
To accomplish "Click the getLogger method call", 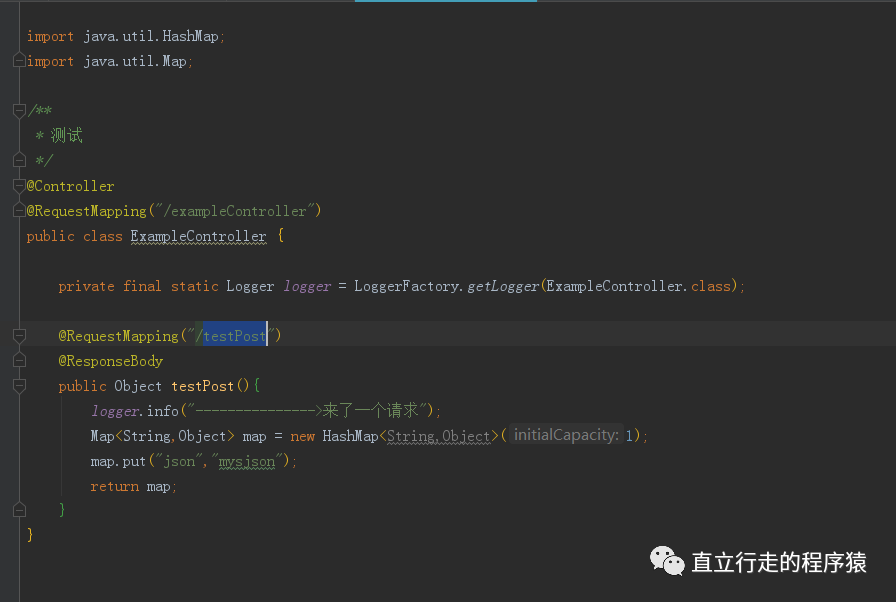I will (503, 286).
